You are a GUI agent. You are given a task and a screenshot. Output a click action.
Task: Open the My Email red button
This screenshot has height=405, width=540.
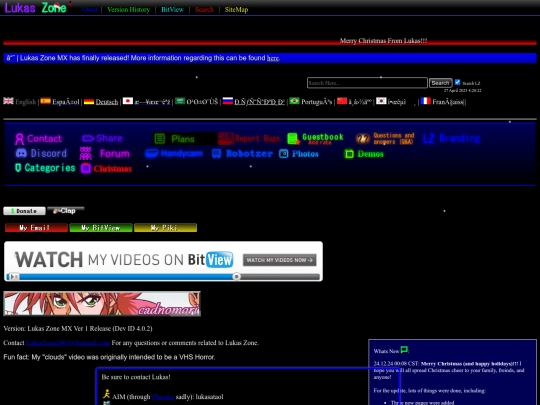(36, 228)
